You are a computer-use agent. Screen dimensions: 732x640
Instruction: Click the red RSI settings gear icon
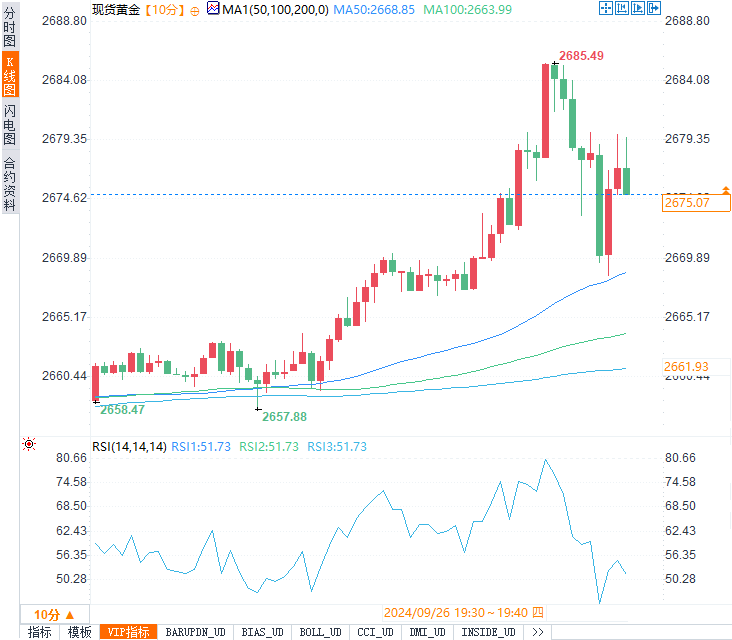click(x=29, y=444)
